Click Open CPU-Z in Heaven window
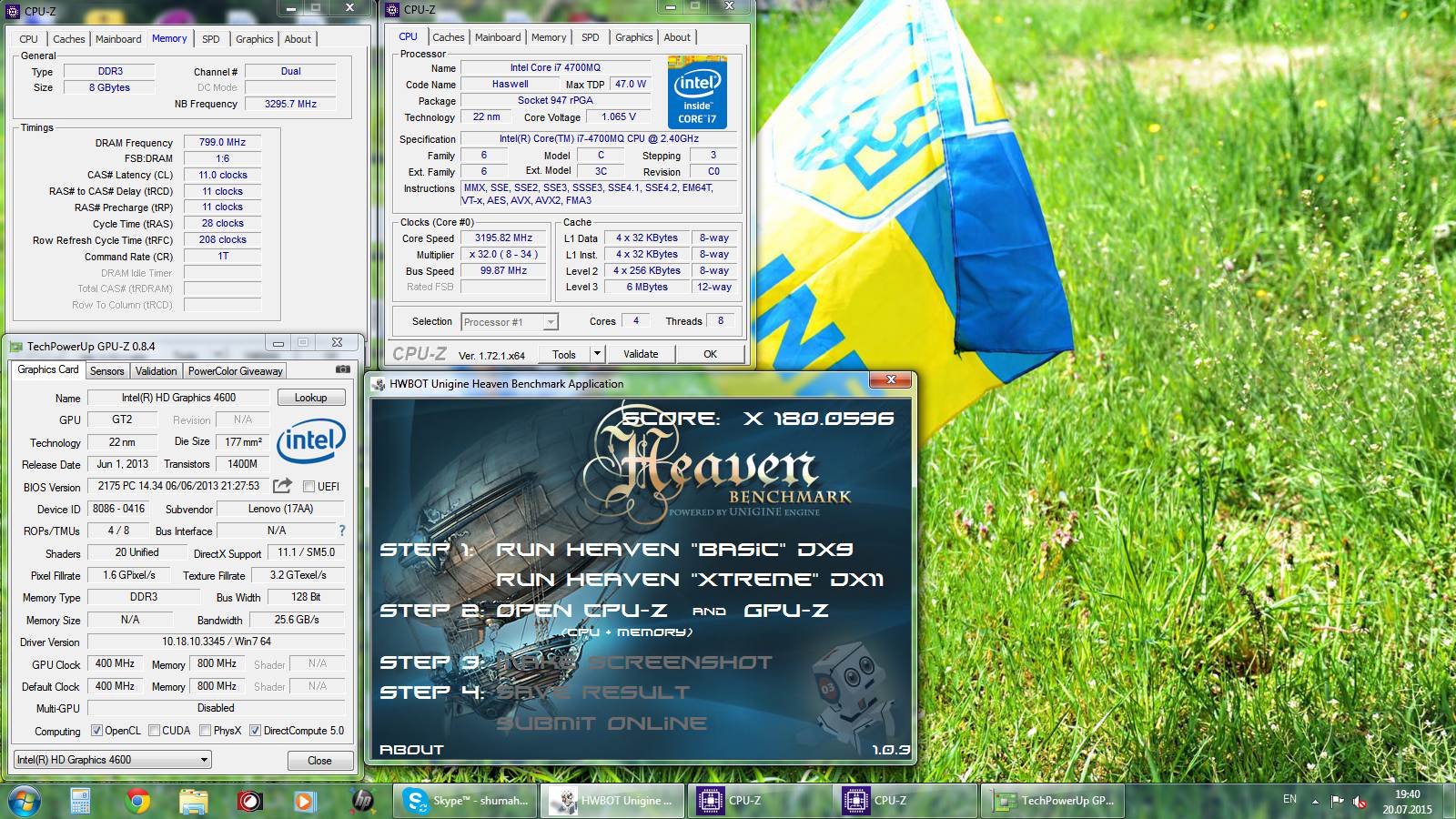1456x819 pixels. click(581, 611)
